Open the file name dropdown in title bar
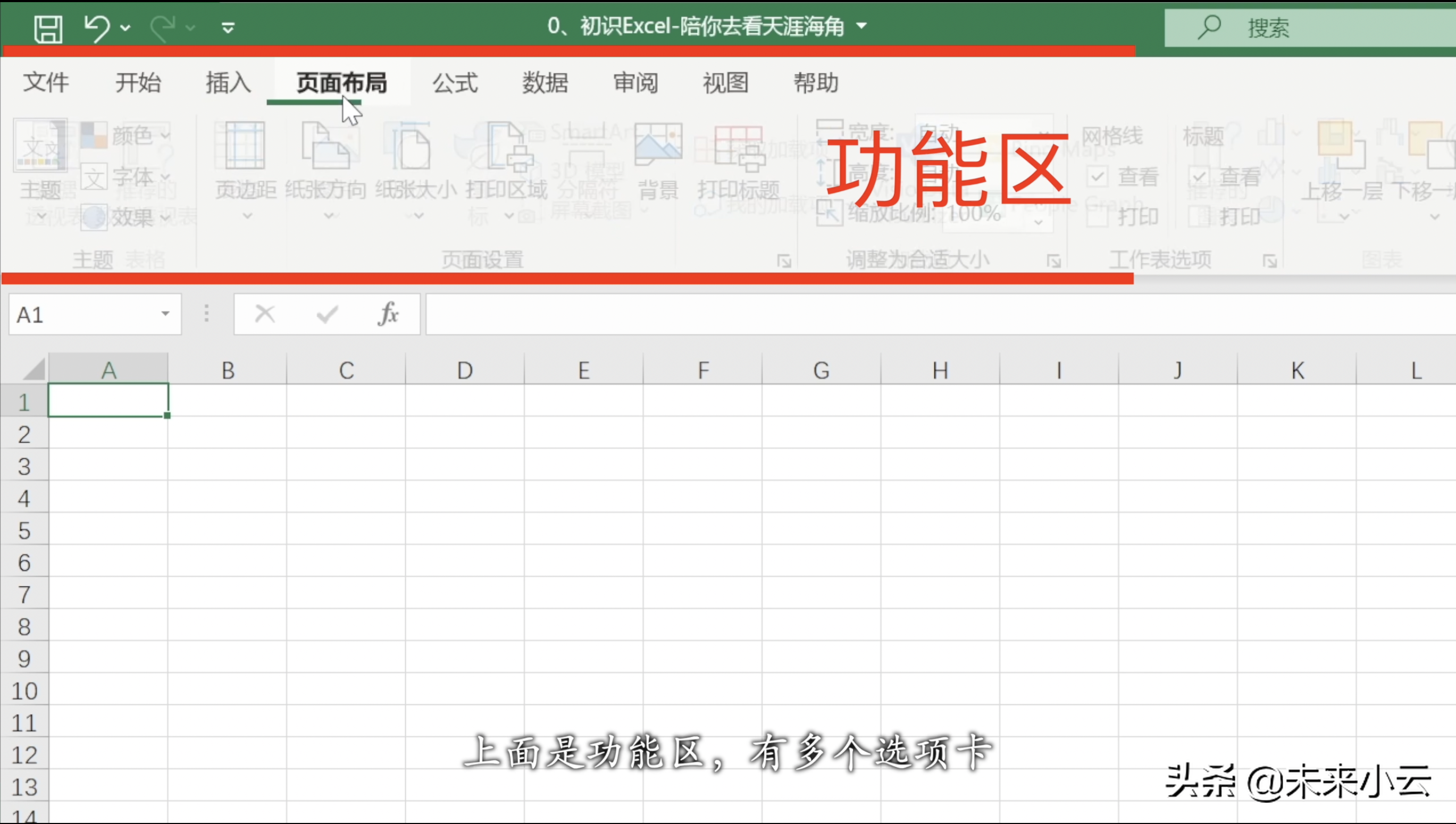This screenshot has height=824, width=1456. [x=861, y=26]
